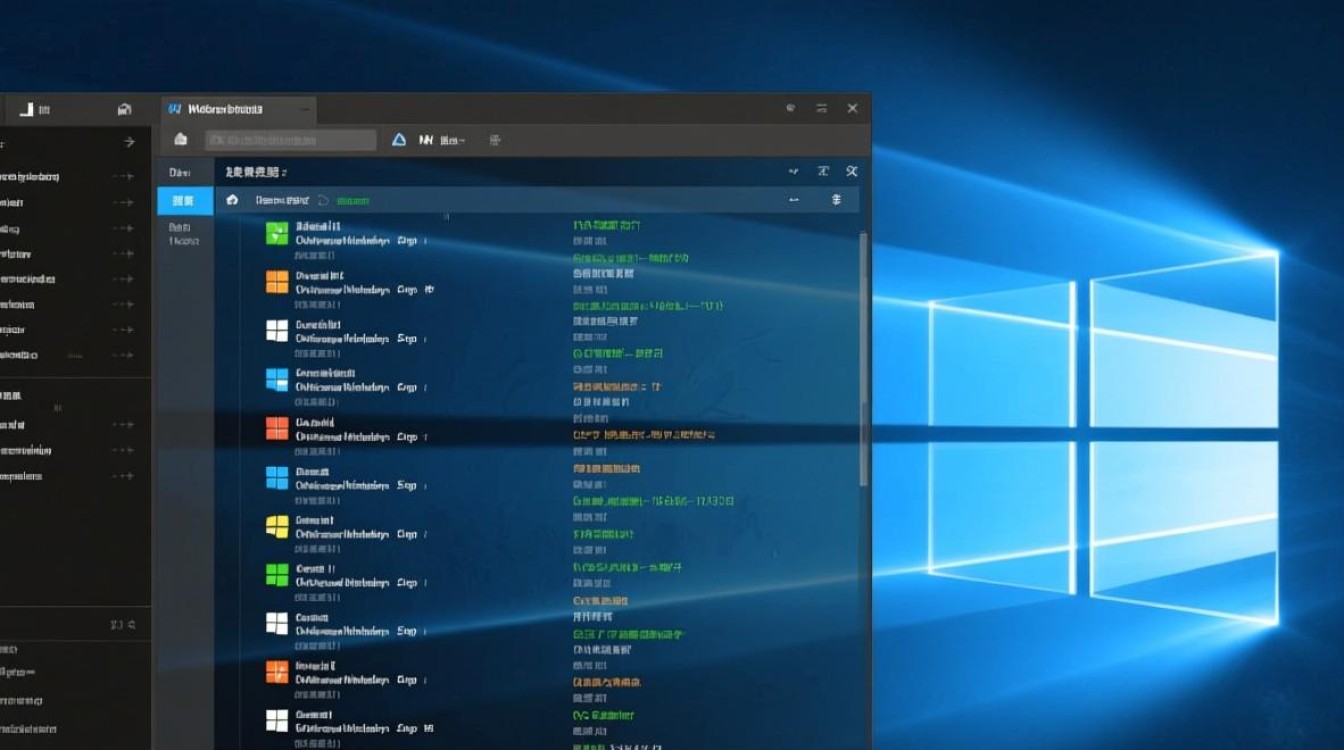Click inside the search input field

(x=290, y=139)
